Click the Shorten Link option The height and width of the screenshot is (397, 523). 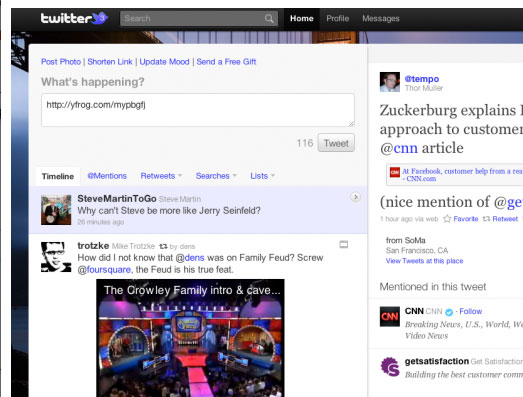click(110, 62)
